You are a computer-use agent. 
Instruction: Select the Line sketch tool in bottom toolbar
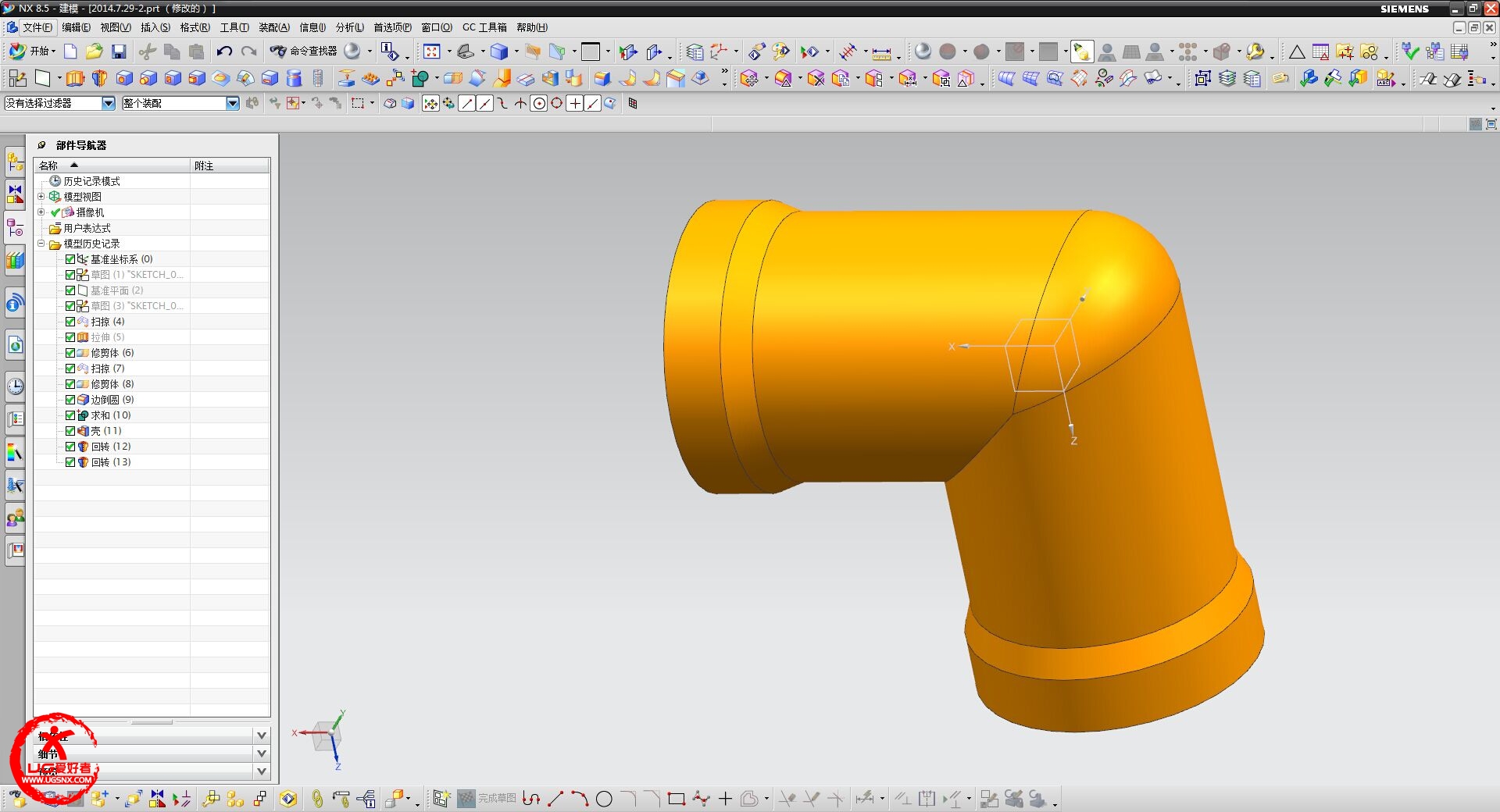coord(555,799)
